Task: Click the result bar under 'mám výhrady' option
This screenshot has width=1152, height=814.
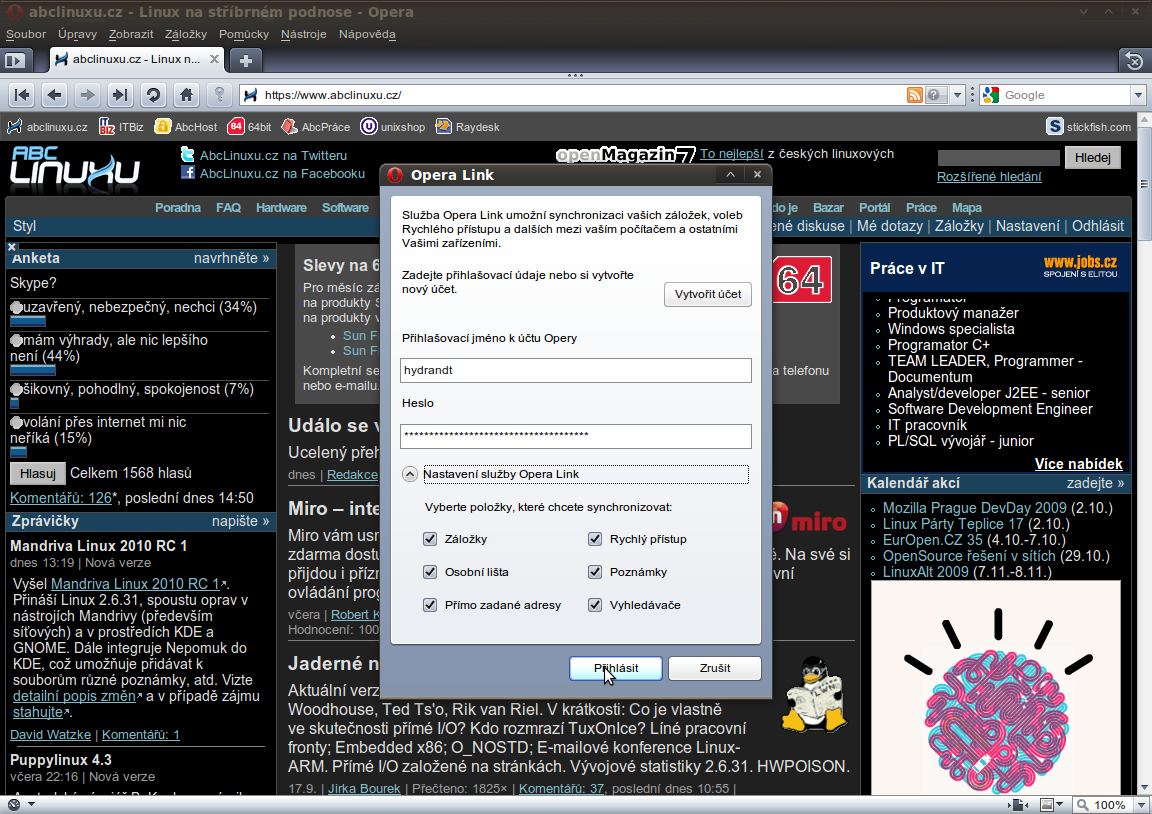Action: point(33,370)
